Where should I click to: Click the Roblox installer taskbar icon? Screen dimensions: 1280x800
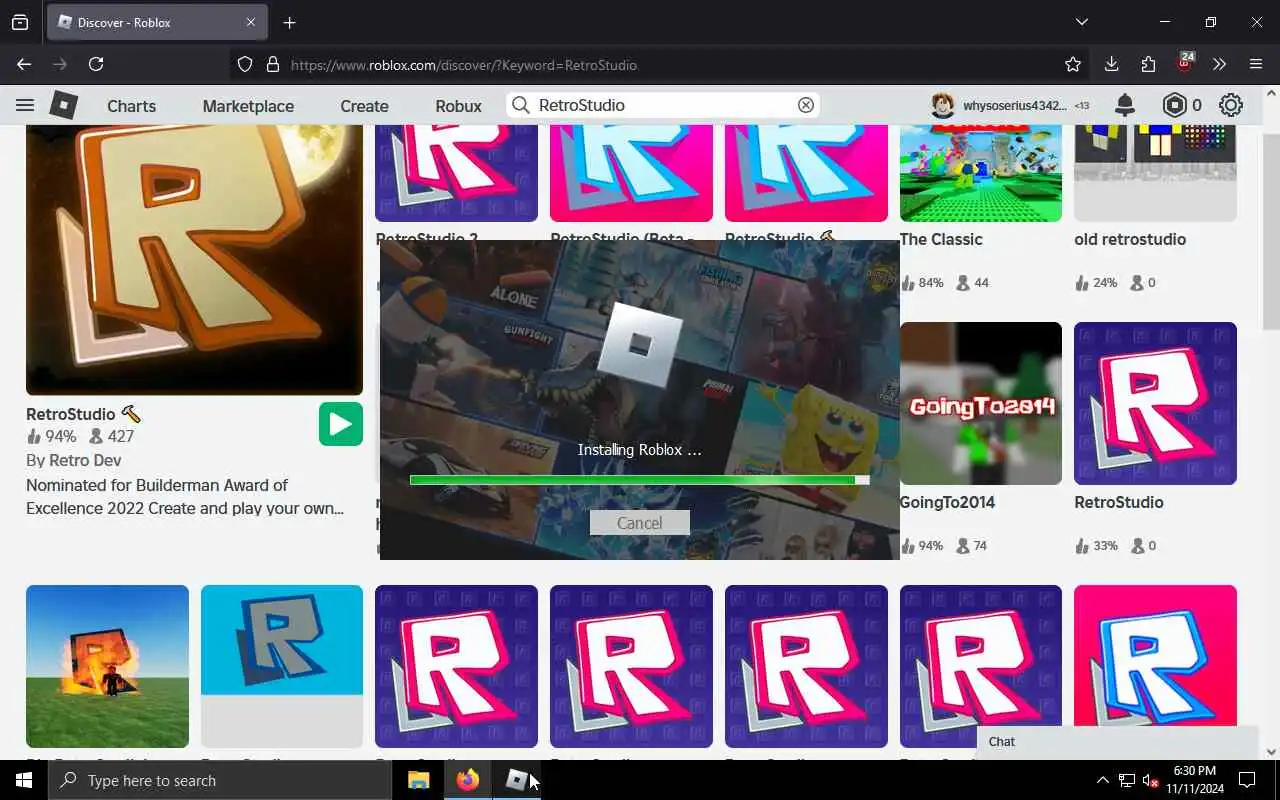[x=516, y=780]
